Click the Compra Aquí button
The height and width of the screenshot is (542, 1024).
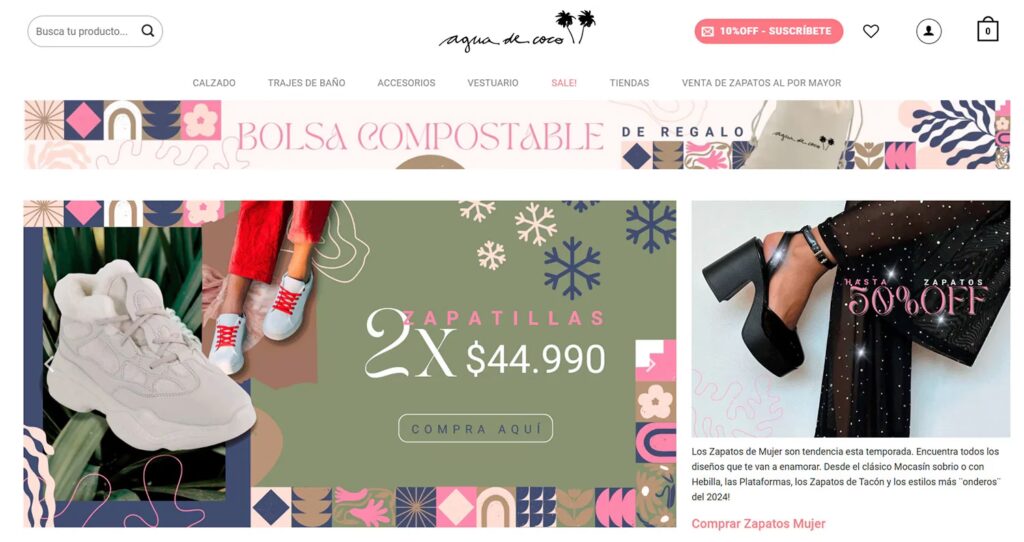(x=475, y=428)
